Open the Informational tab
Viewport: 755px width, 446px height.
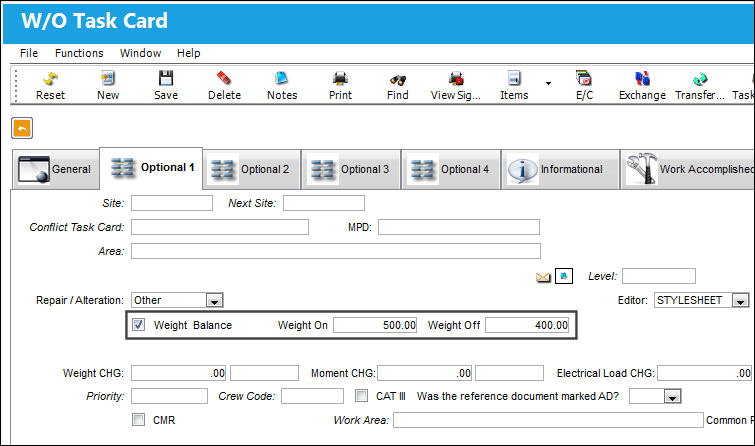560,169
